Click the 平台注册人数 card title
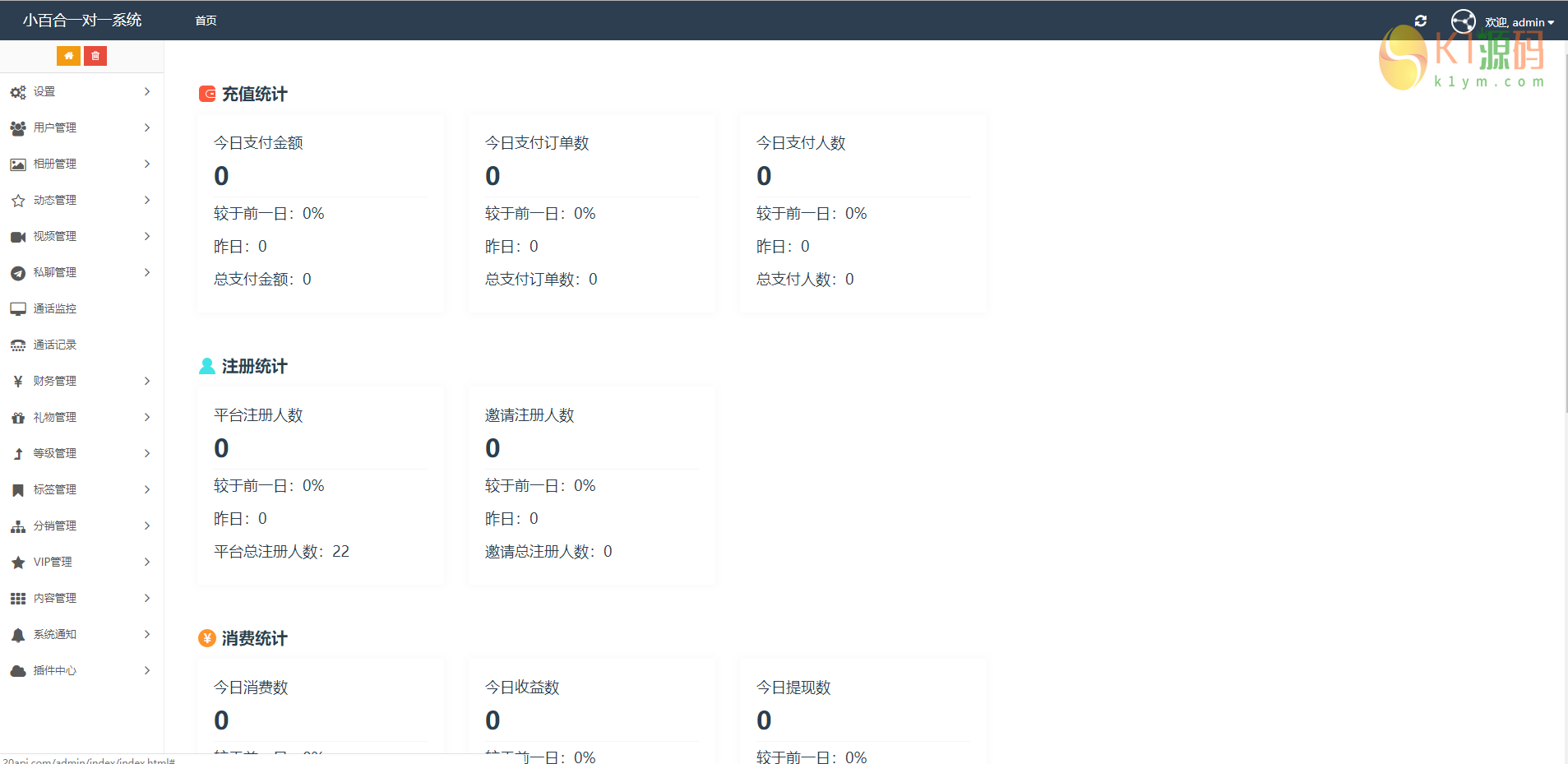This screenshot has width=1568, height=764. 258,414
